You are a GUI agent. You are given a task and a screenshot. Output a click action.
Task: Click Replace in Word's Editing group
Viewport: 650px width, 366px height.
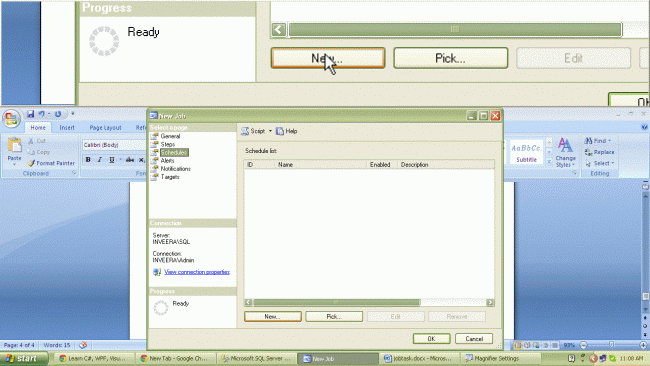coord(599,152)
